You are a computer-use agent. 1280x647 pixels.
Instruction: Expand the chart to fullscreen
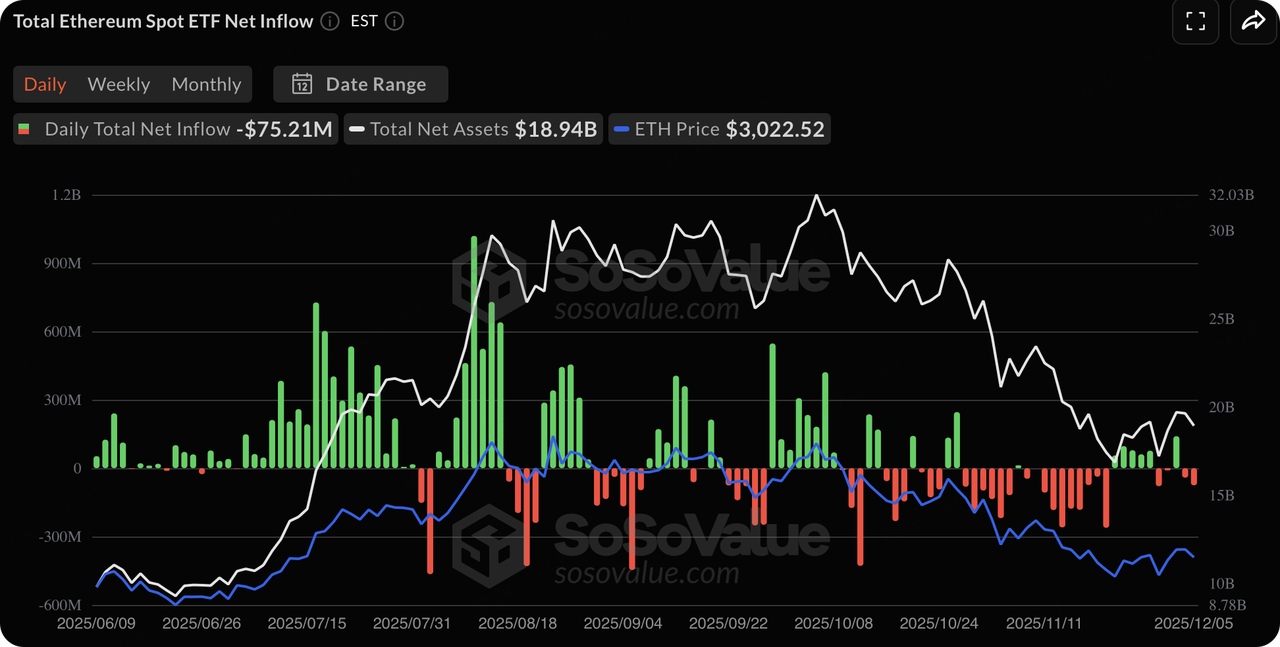pos(1195,22)
